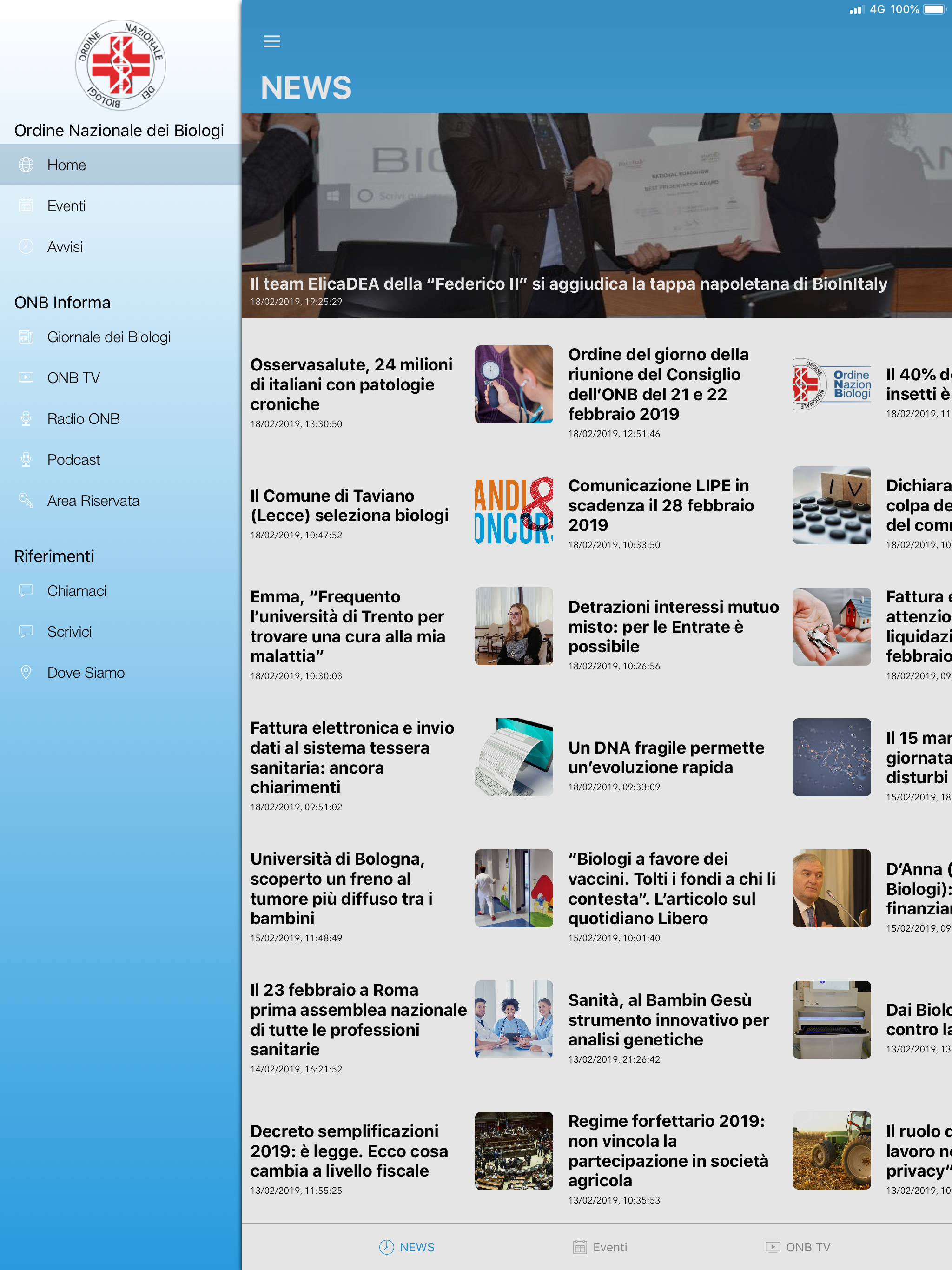This screenshot has width=952, height=1270.
Task: Click the calendar icon beside Eventi in the sidebar
Action: pos(26,205)
